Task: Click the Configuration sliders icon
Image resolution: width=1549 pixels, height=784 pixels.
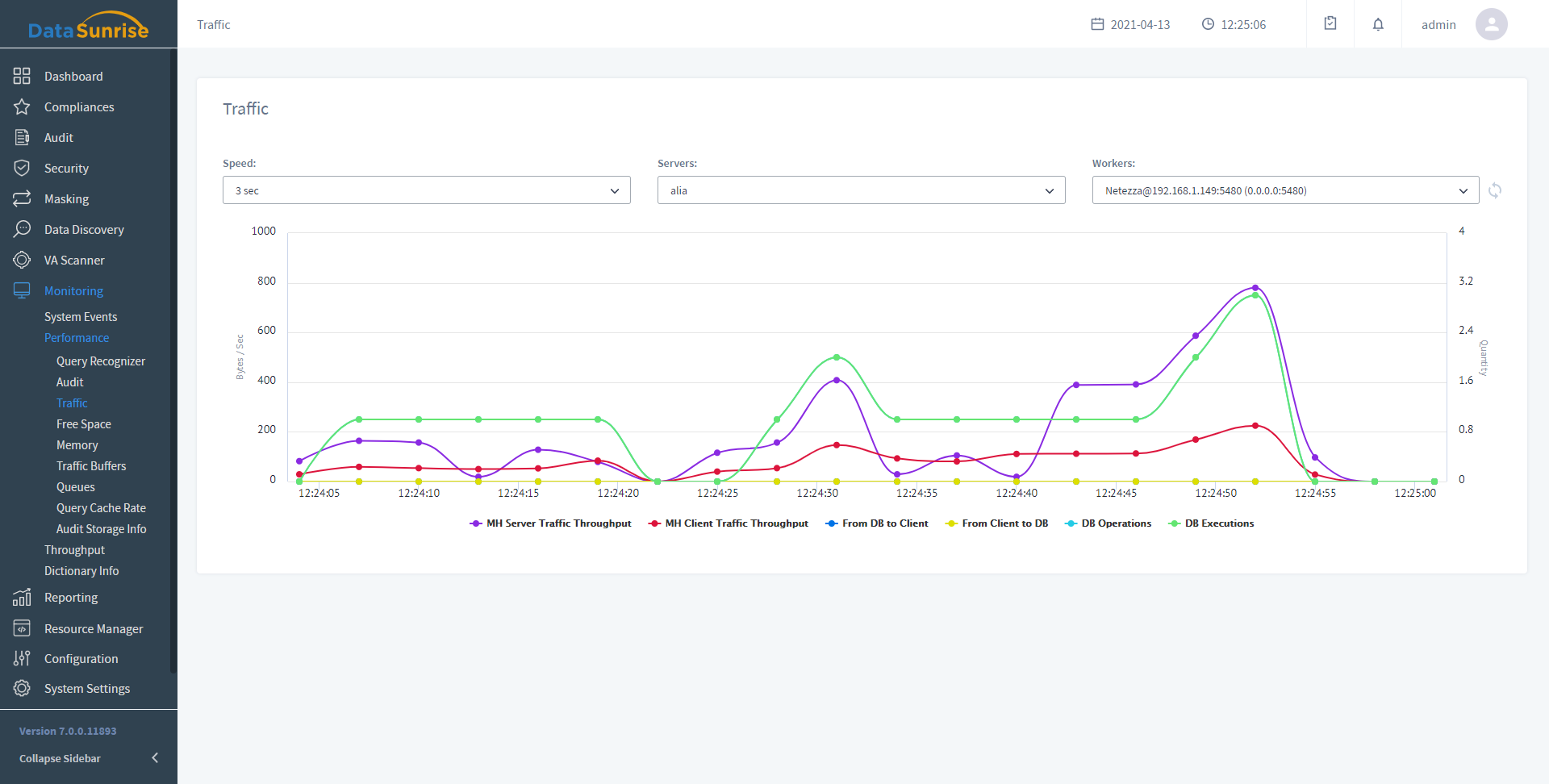Action: tap(22, 658)
